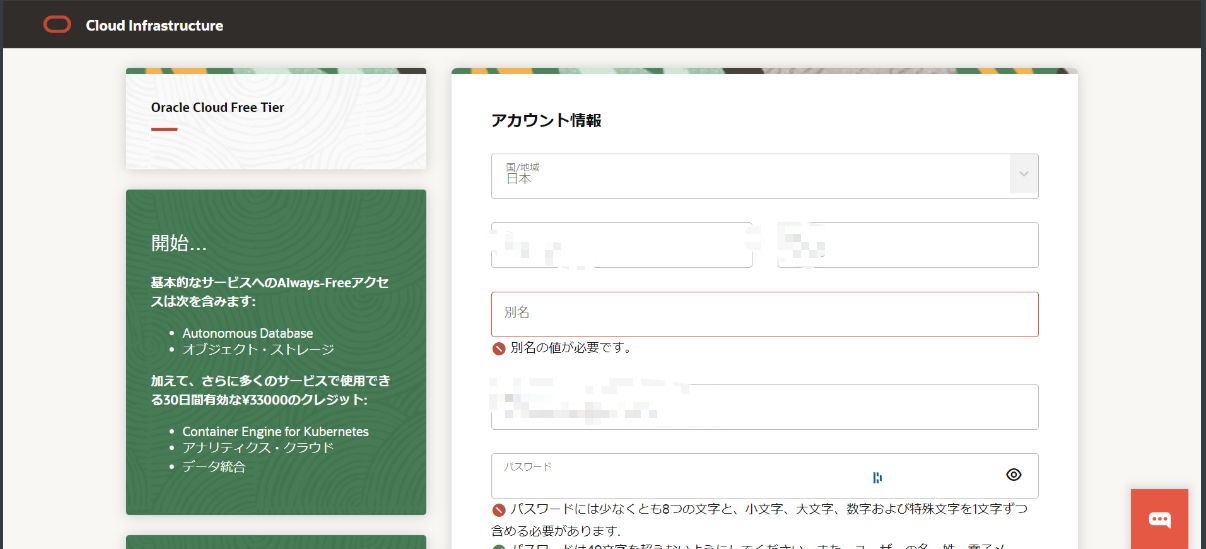This screenshot has height=549, width=1206.
Task: Click the blurred email input field
Action: pos(764,407)
